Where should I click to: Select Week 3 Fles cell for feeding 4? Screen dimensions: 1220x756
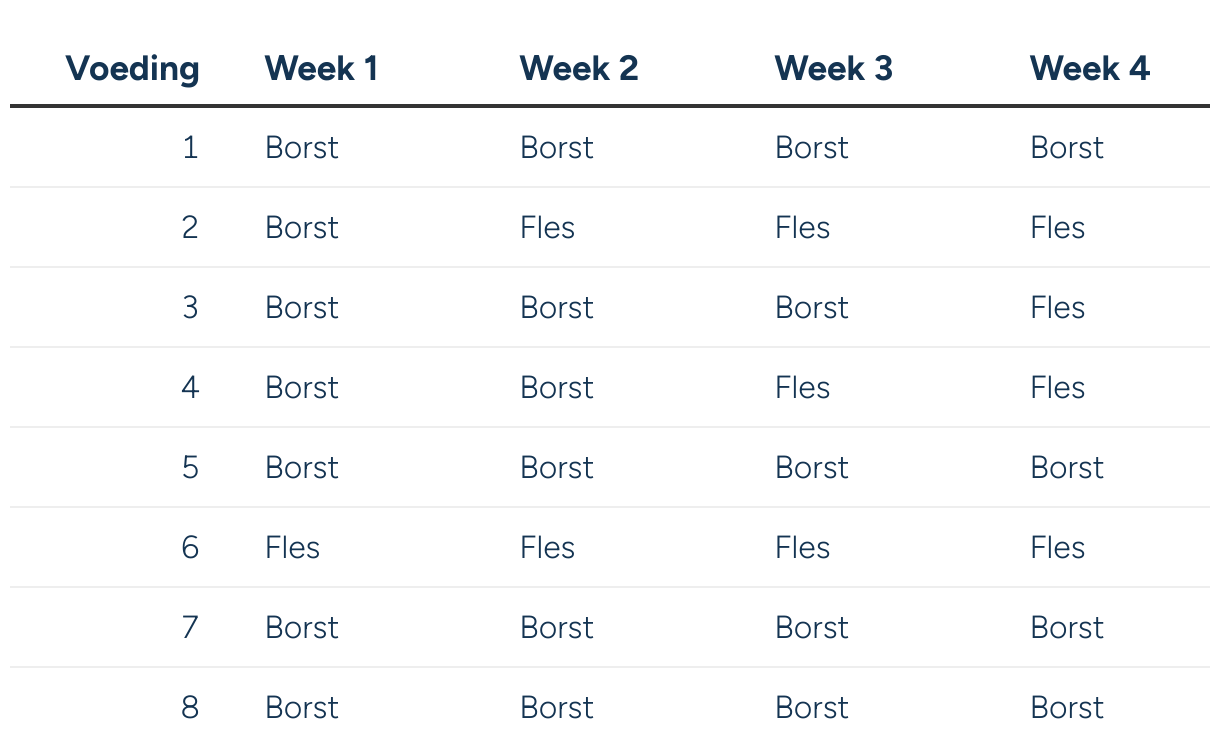click(802, 388)
